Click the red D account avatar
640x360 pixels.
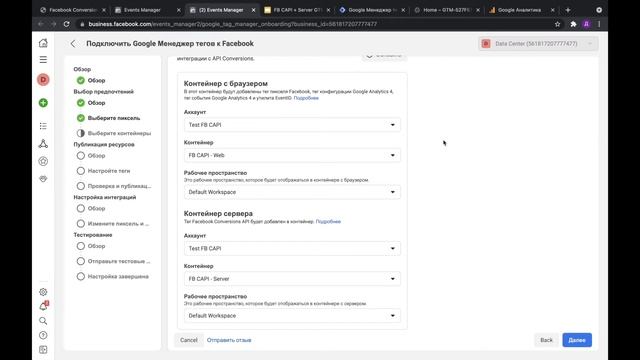(43, 80)
